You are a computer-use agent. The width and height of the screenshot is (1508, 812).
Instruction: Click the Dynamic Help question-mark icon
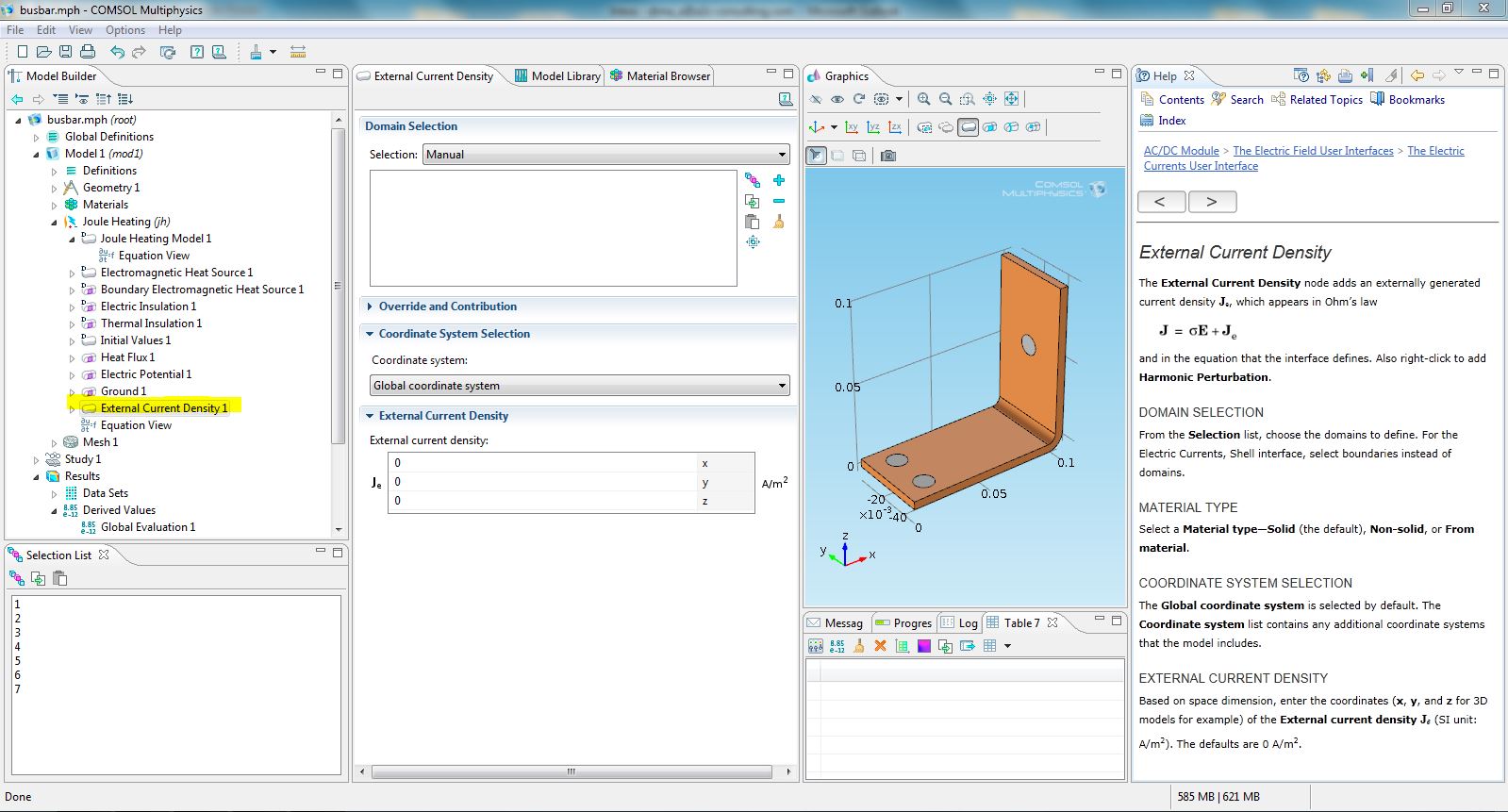(x=197, y=52)
